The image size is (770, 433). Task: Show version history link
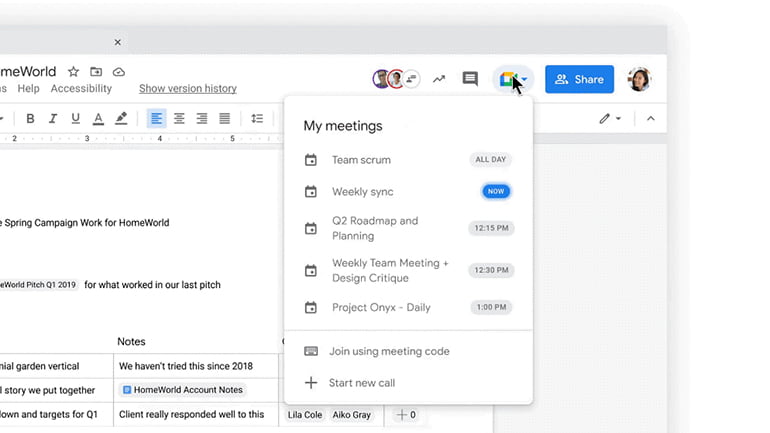coord(188,88)
